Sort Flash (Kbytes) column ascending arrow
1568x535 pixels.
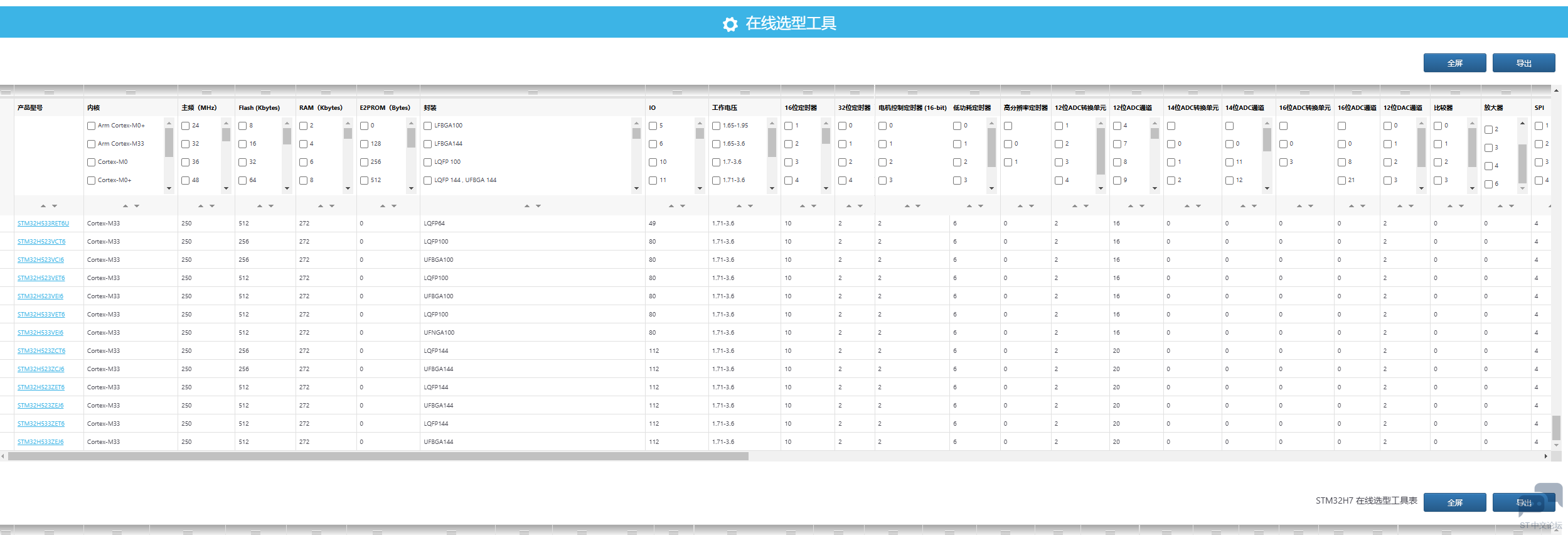260,206
